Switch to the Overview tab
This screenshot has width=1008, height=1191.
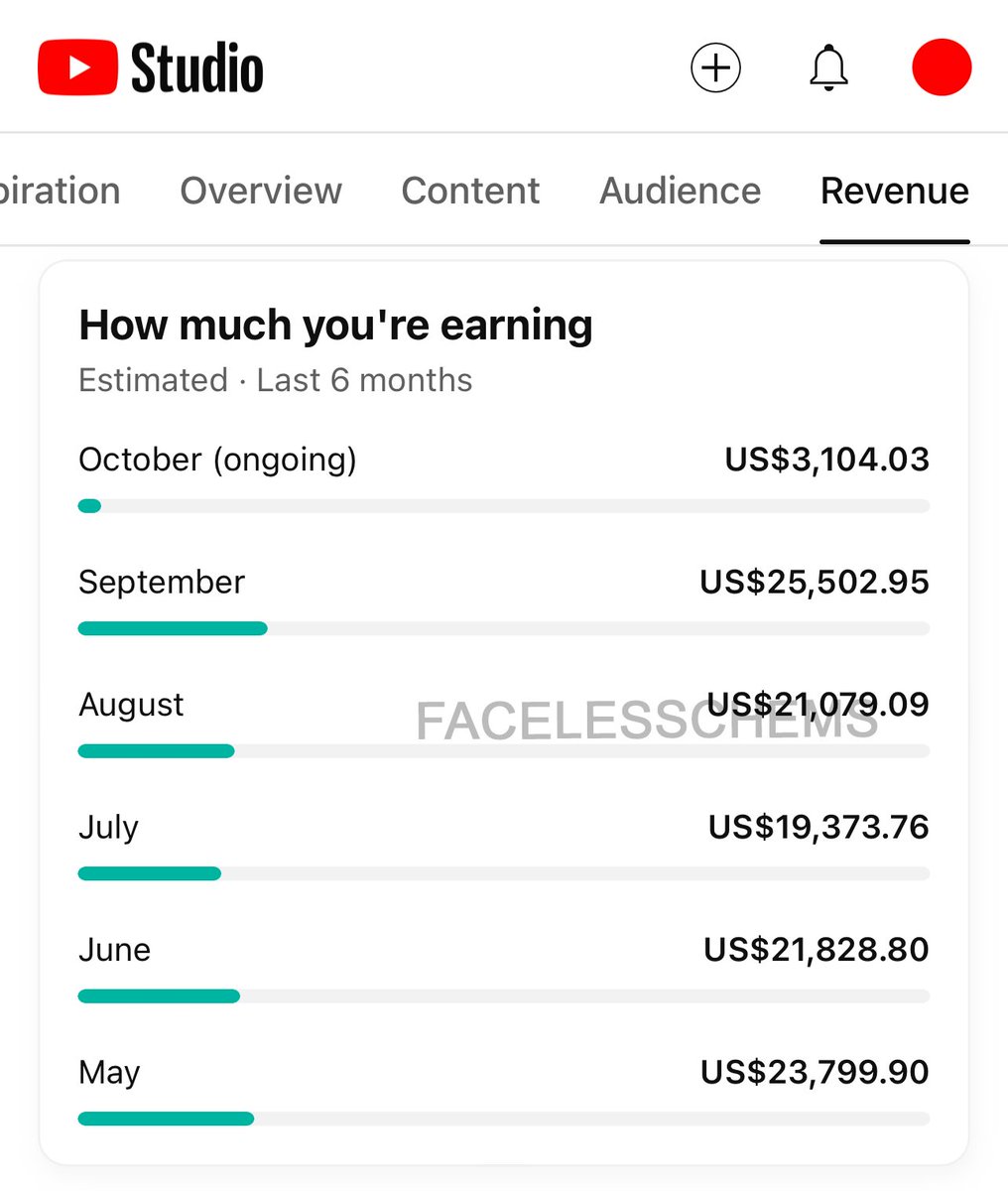261,191
